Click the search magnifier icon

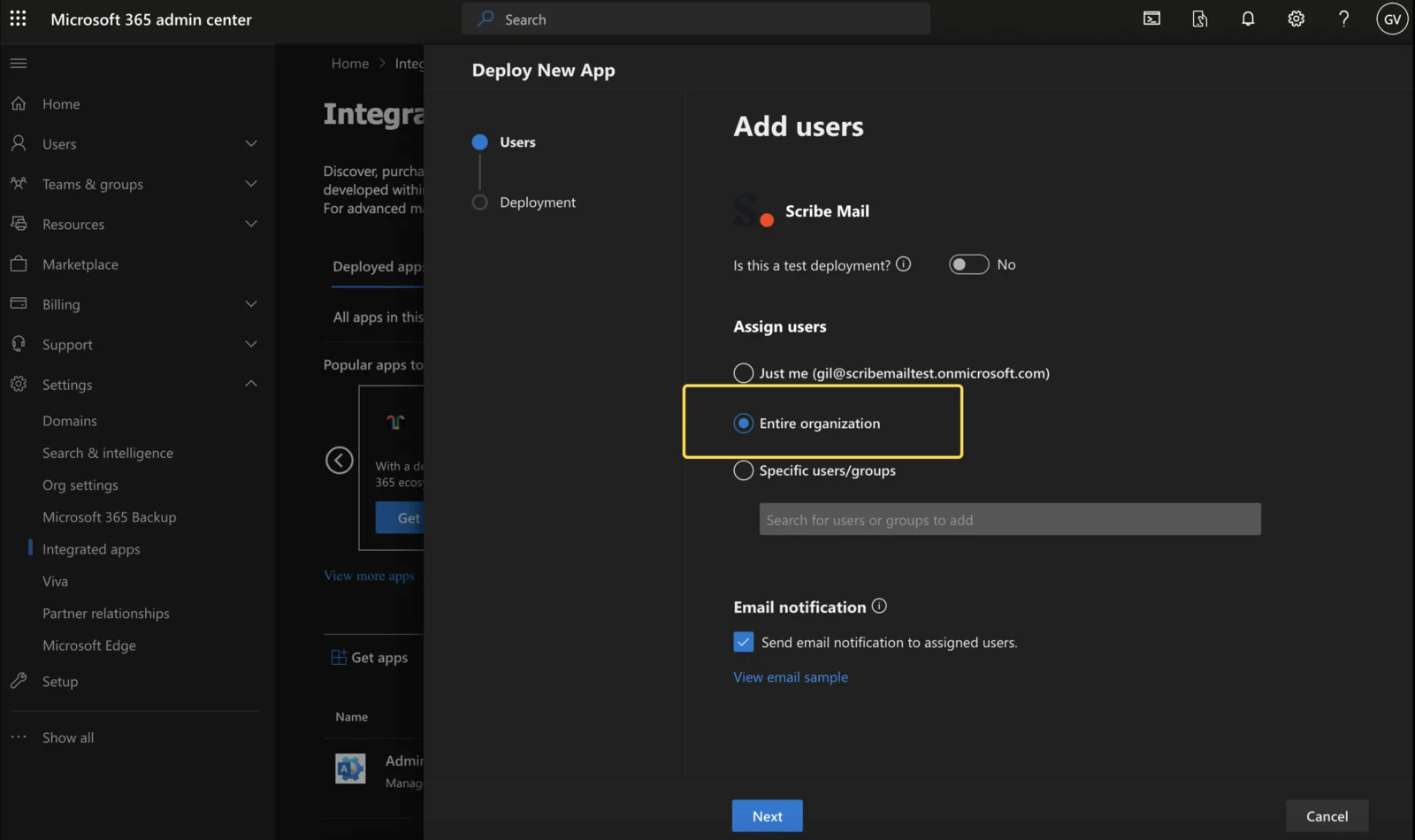pos(486,19)
